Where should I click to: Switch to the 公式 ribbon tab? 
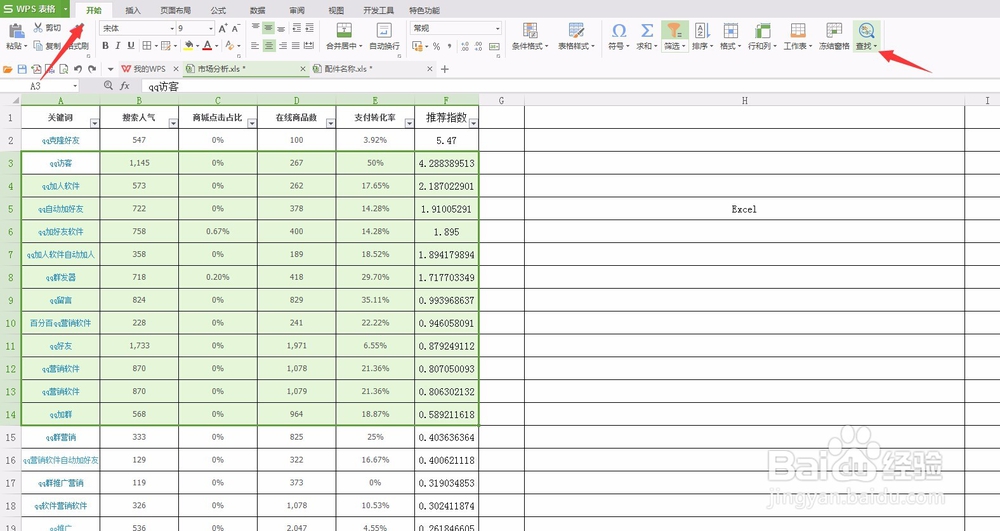click(x=218, y=10)
